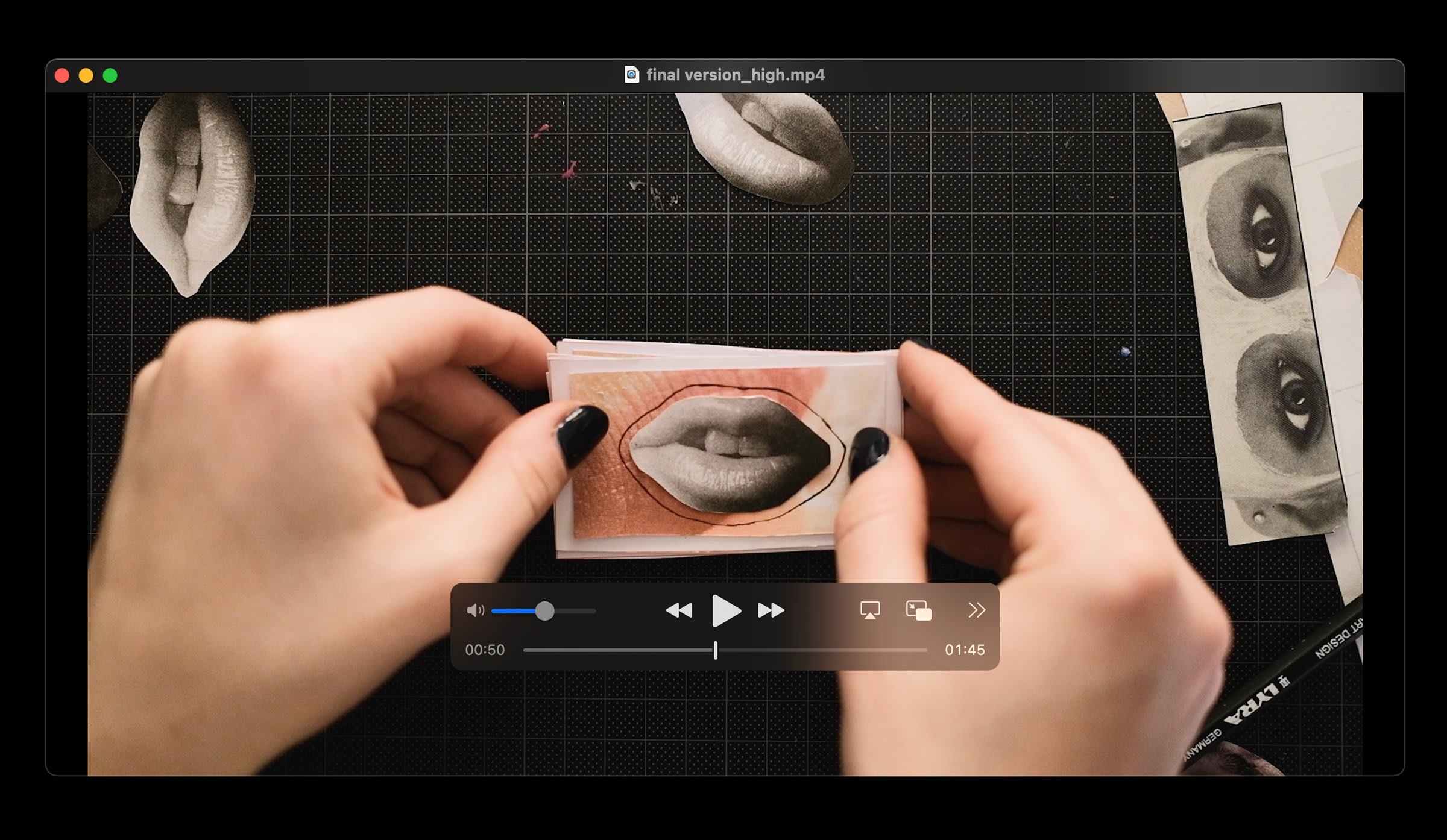
Task: Click the final version_high.mp4 title text
Action: tap(735, 75)
